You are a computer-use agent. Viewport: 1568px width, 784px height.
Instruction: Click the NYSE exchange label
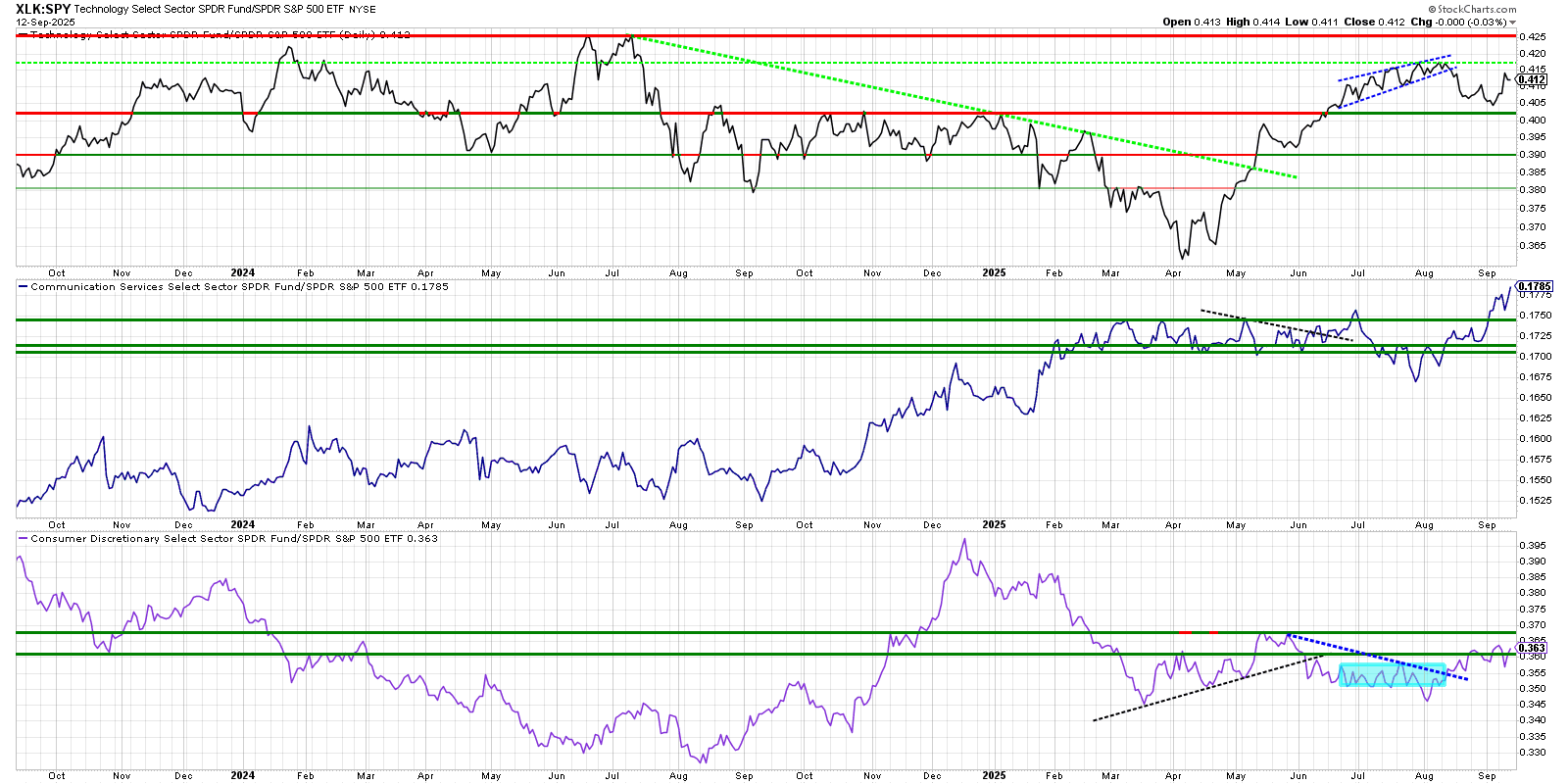(363, 10)
